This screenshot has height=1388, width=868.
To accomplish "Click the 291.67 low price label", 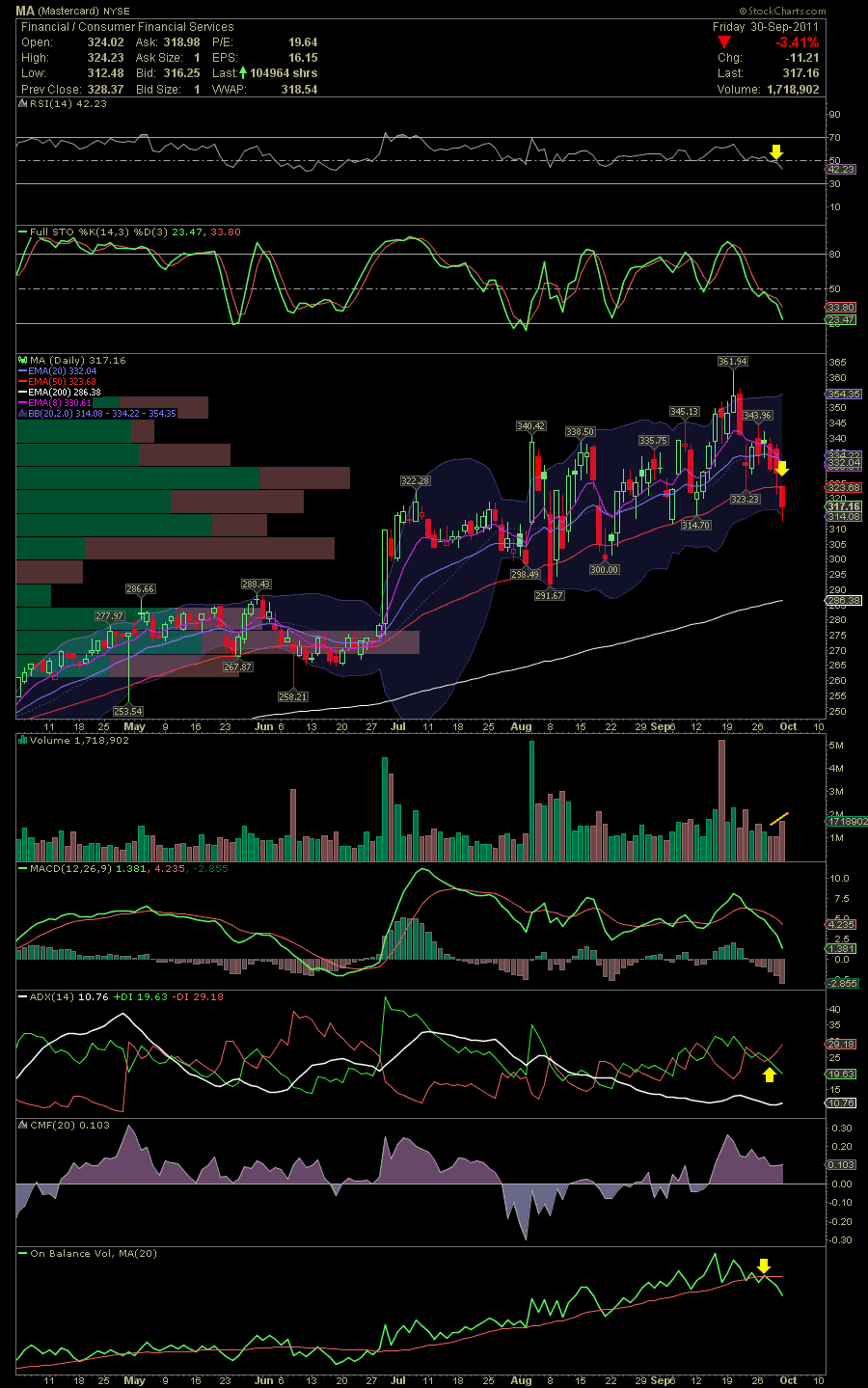I will coord(550,596).
